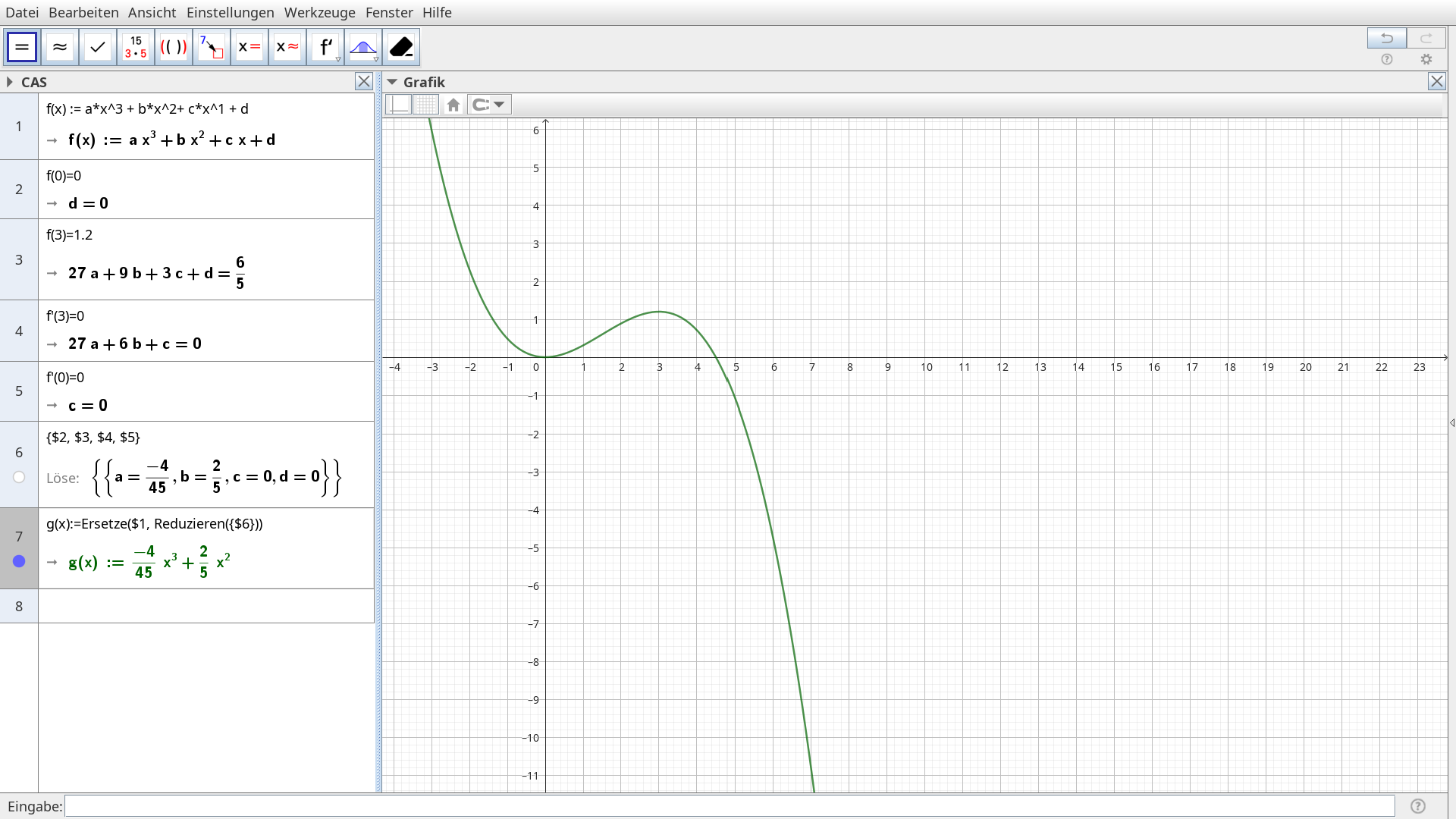Click the empty CAS row 8 input
Screen dimensions: 1456x819
pyautogui.click(x=206, y=606)
